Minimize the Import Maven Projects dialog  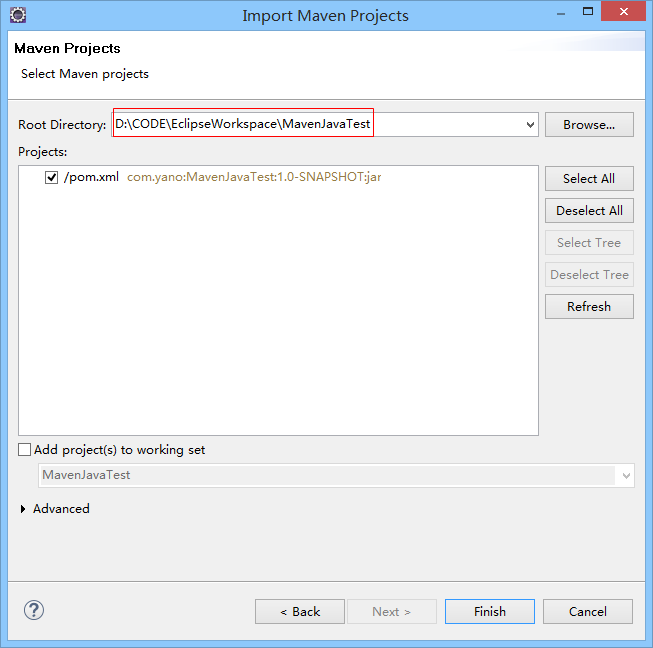(561, 13)
